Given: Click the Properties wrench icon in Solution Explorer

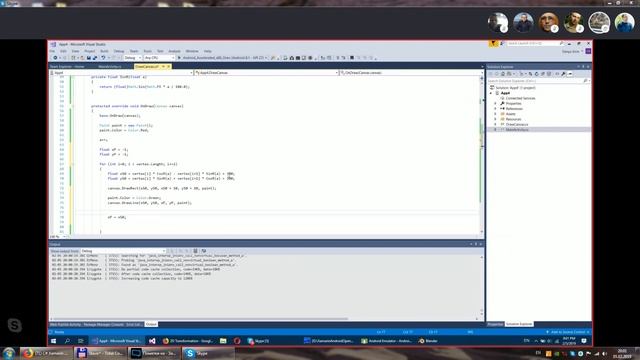Looking at the screenshot, I should pyautogui.click(x=563, y=74).
